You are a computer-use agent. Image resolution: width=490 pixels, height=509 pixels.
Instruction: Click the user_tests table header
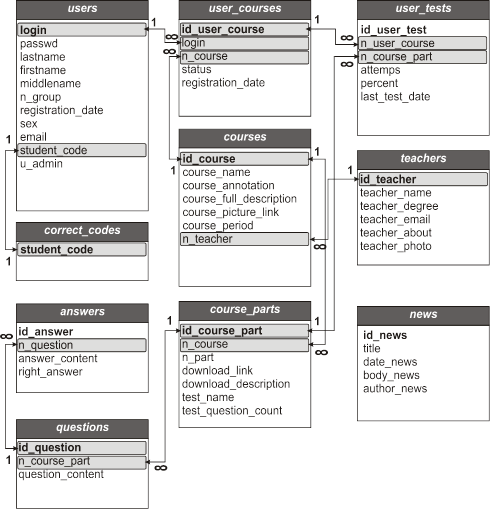pos(423,9)
